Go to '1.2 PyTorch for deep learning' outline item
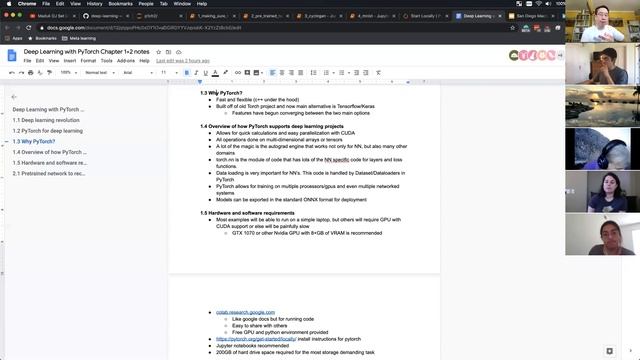The width and height of the screenshot is (640, 360). coord(48,131)
